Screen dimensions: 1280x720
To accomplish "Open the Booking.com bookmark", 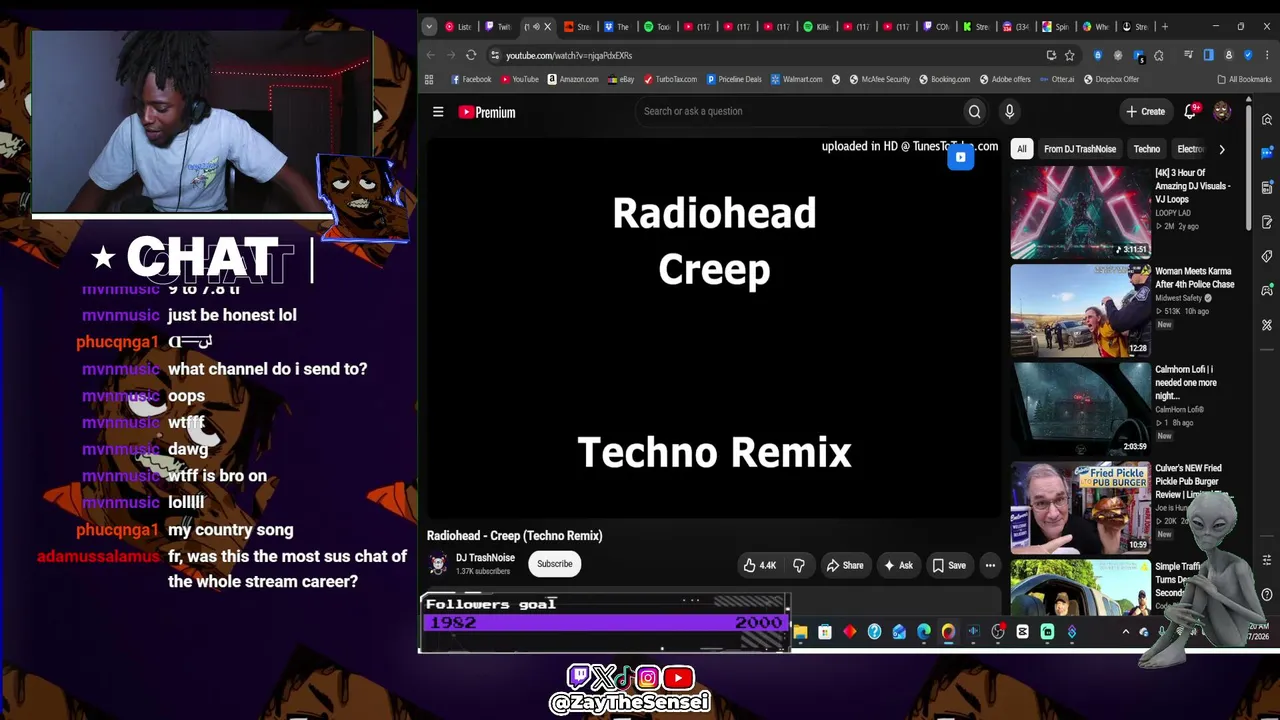I will [943, 79].
